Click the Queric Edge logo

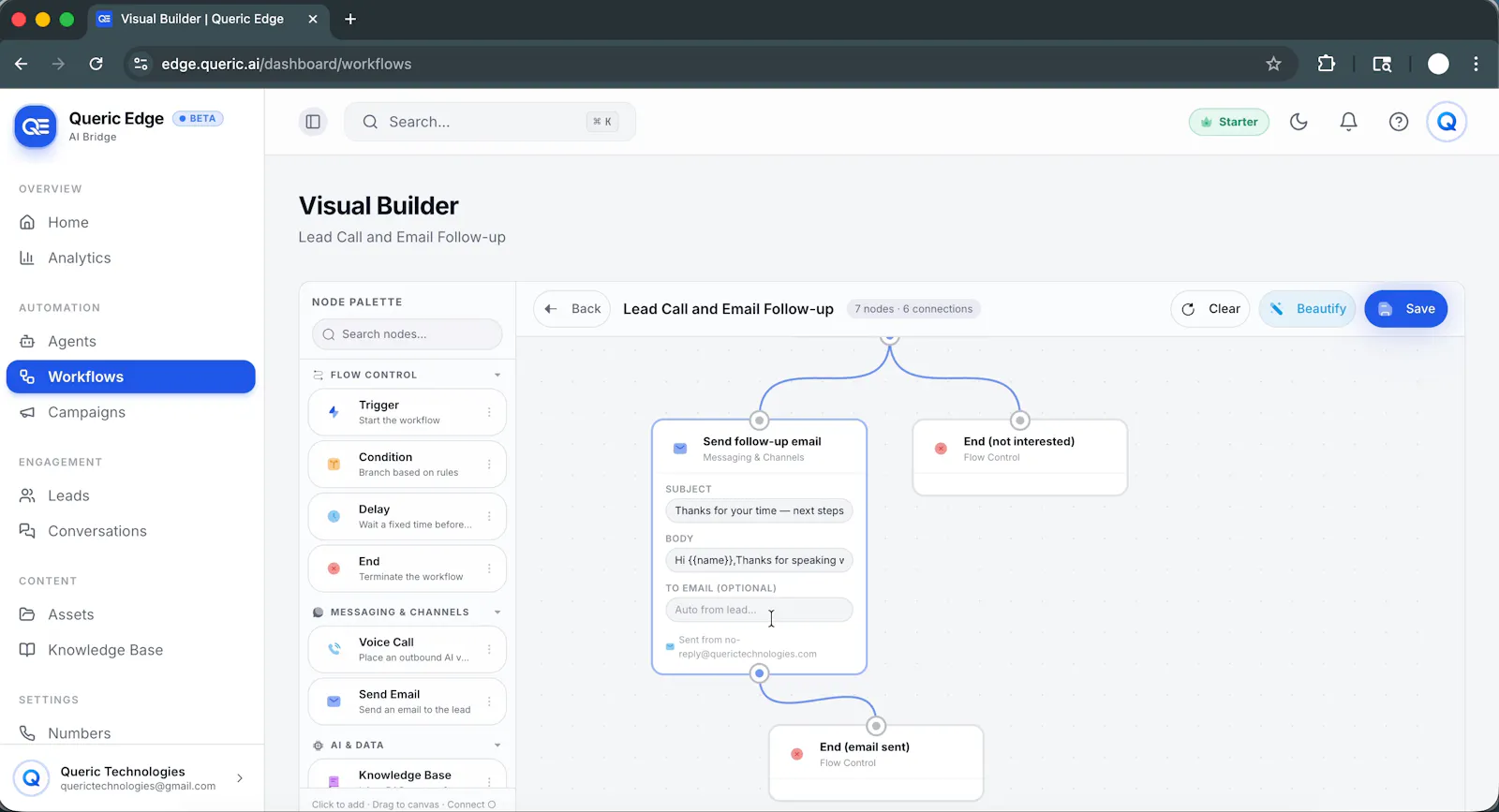coord(36,126)
